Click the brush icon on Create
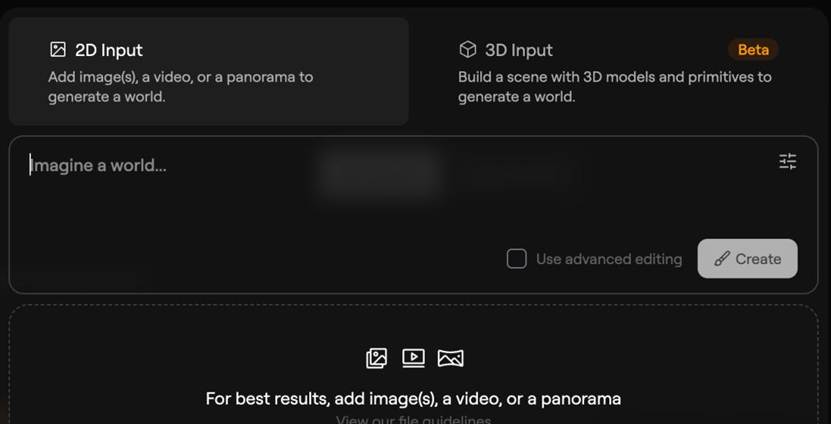831x424 pixels. (721, 259)
